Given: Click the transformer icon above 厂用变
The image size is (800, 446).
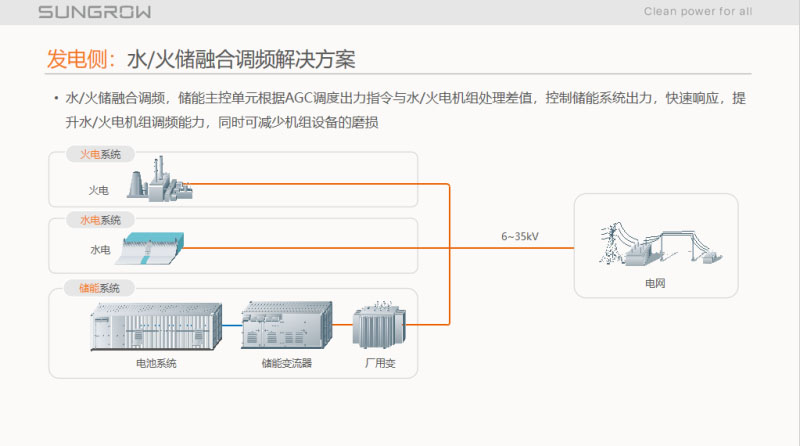Looking at the screenshot, I should (379, 327).
